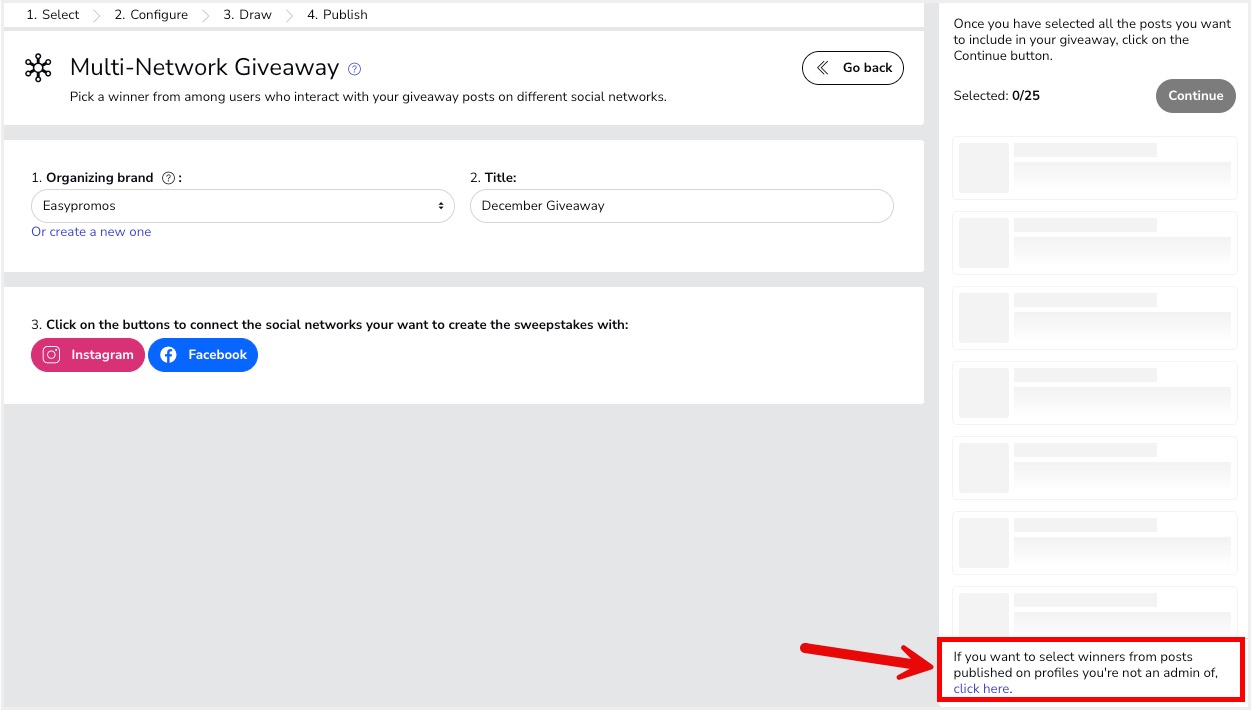The width and height of the screenshot is (1251, 711).
Task: Expand the Organizing brand dropdown
Action: [242, 206]
